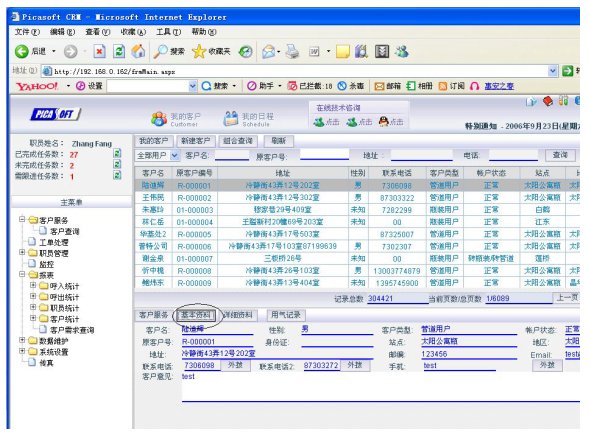Click the browser Refresh icon
The image size is (590, 437).
pyautogui.click(x=119, y=51)
